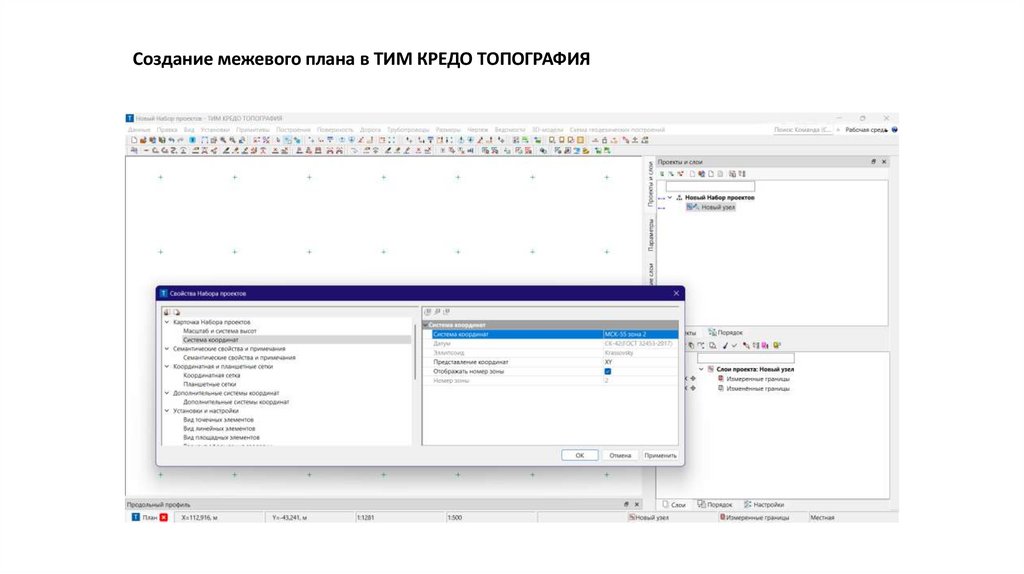Click the Новый узел node icon in projects tree

coord(692,207)
